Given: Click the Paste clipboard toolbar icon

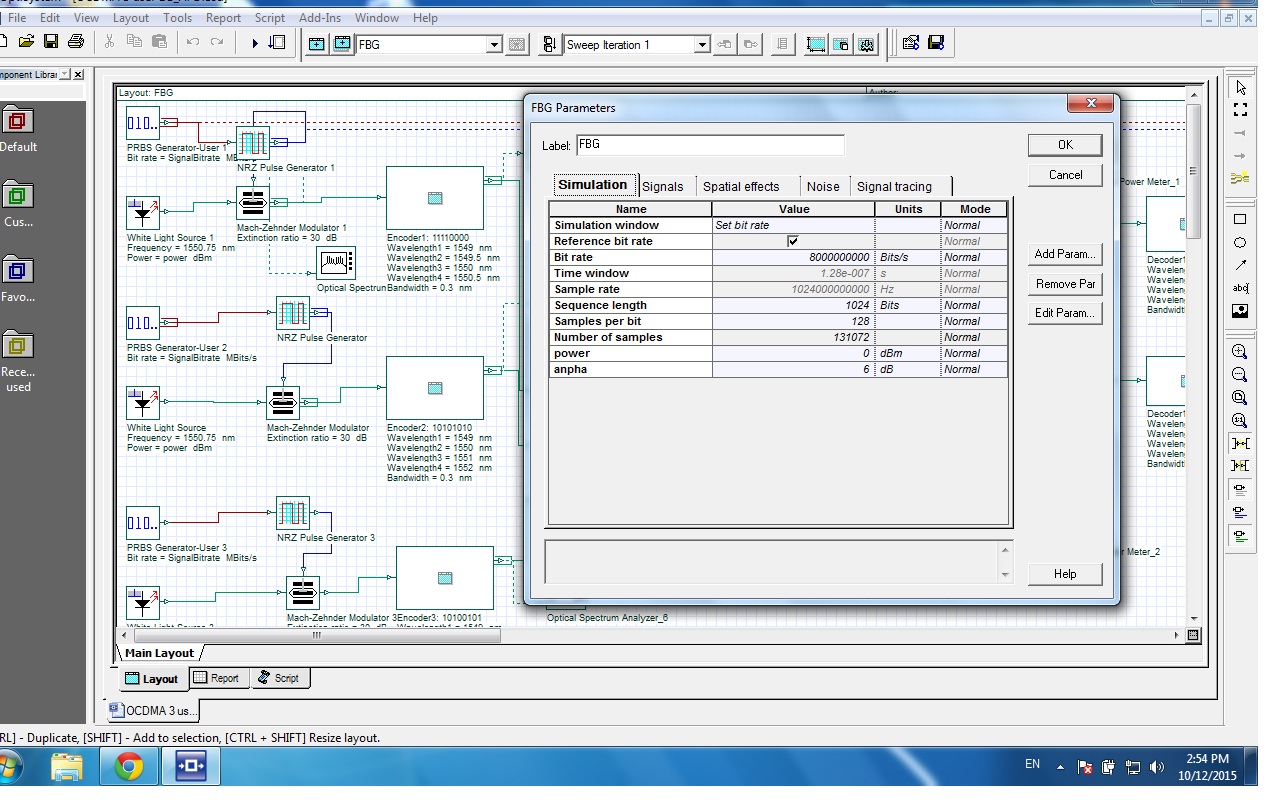Looking at the screenshot, I should [159, 42].
